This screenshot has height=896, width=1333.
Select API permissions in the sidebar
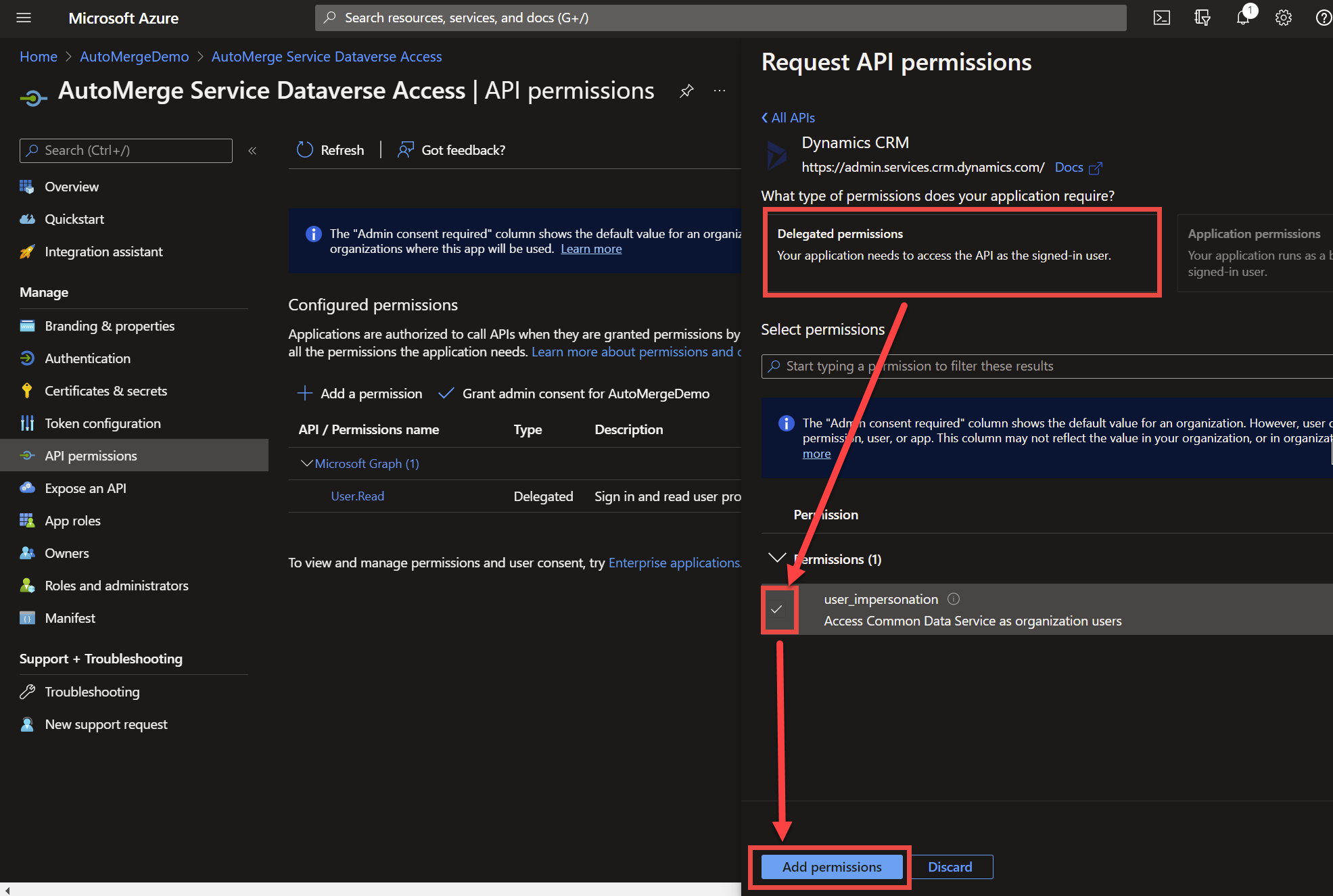(x=134, y=456)
